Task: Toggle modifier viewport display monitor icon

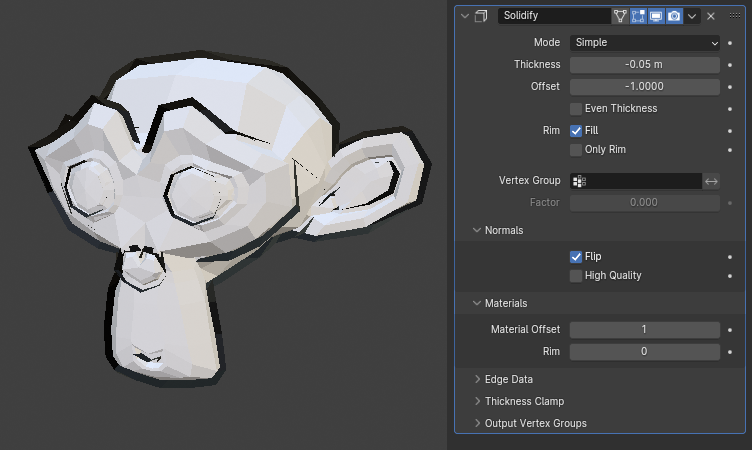Action: 656,16
